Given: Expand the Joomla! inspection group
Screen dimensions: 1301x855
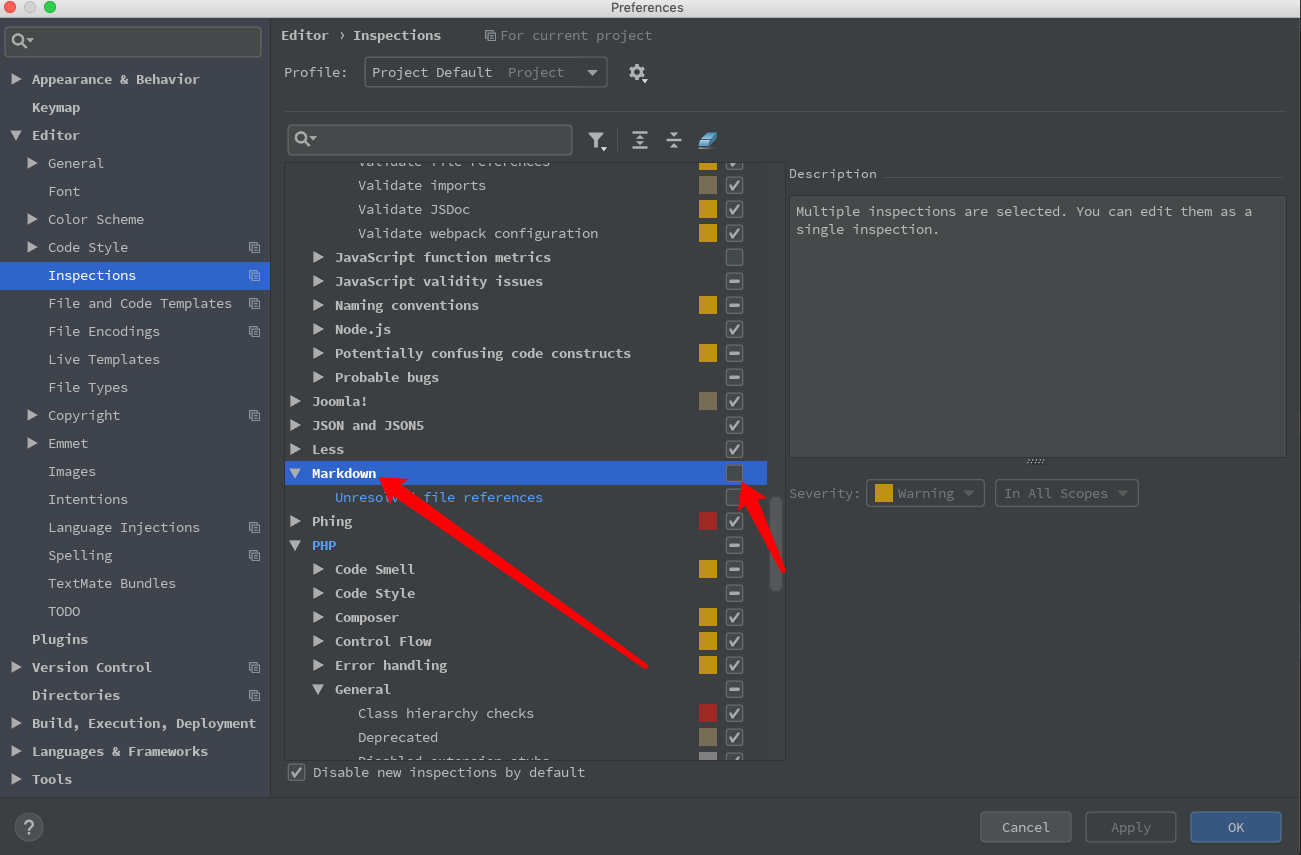Looking at the screenshot, I should (x=296, y=401).
